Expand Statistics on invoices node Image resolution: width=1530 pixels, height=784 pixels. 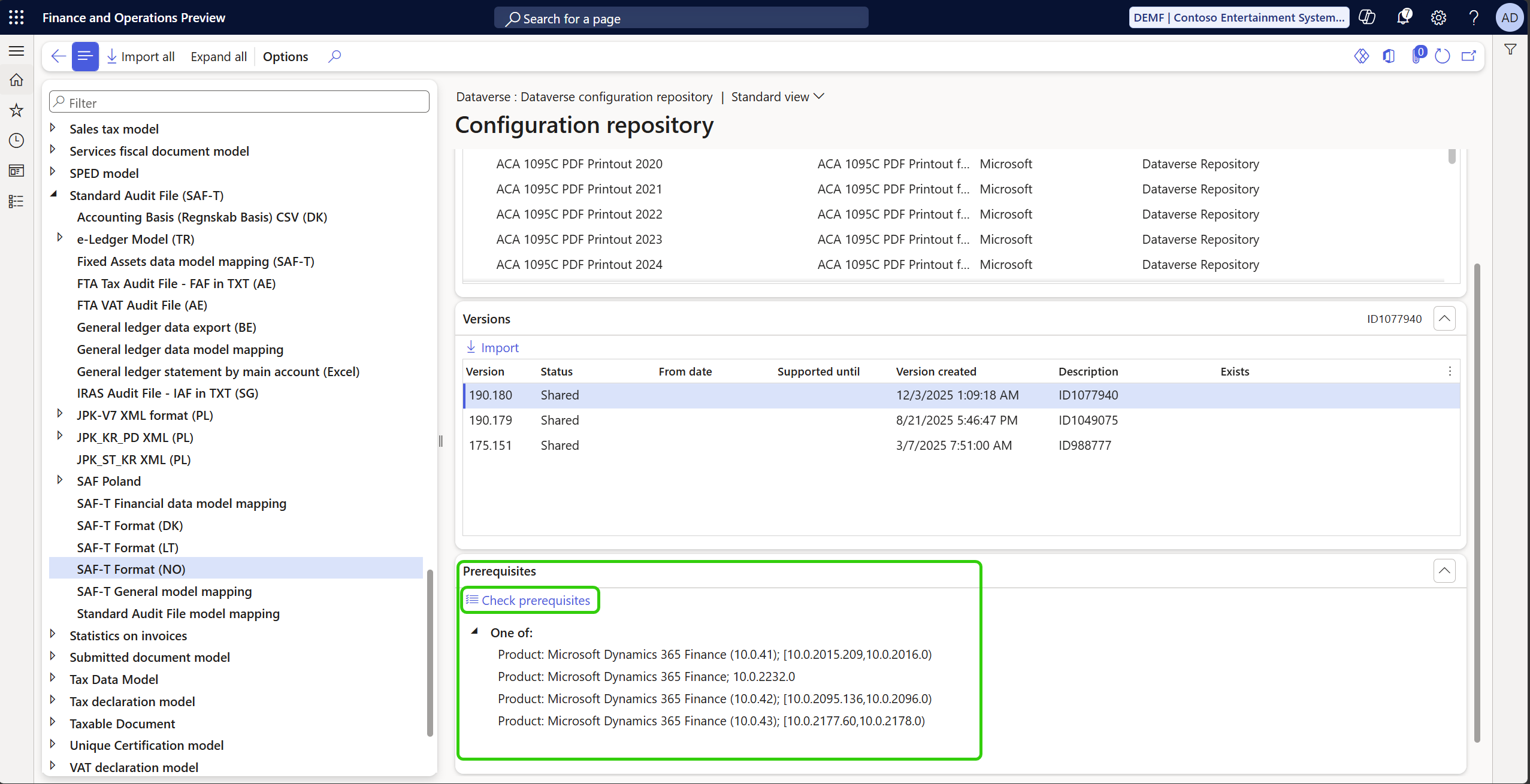[53, 634]
